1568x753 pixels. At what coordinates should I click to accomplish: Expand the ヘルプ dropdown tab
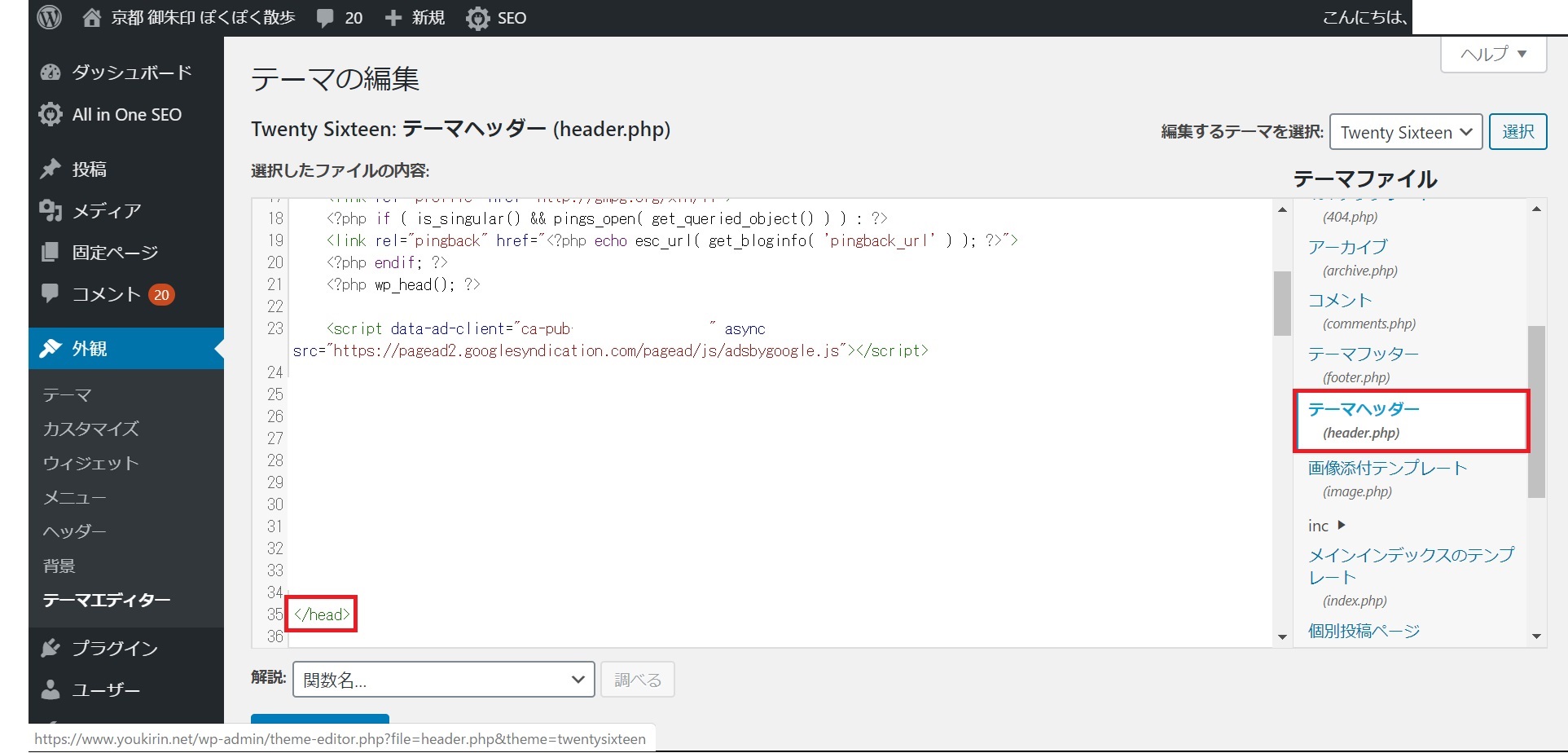coord(1493,55)
